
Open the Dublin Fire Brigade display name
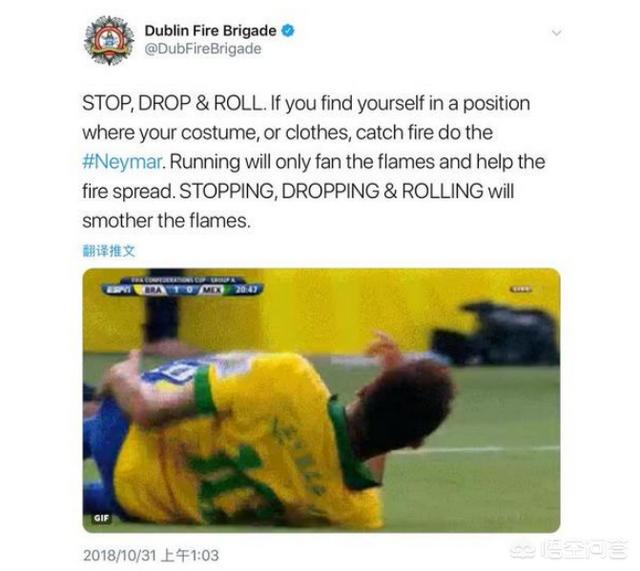(x=210, y=31)
